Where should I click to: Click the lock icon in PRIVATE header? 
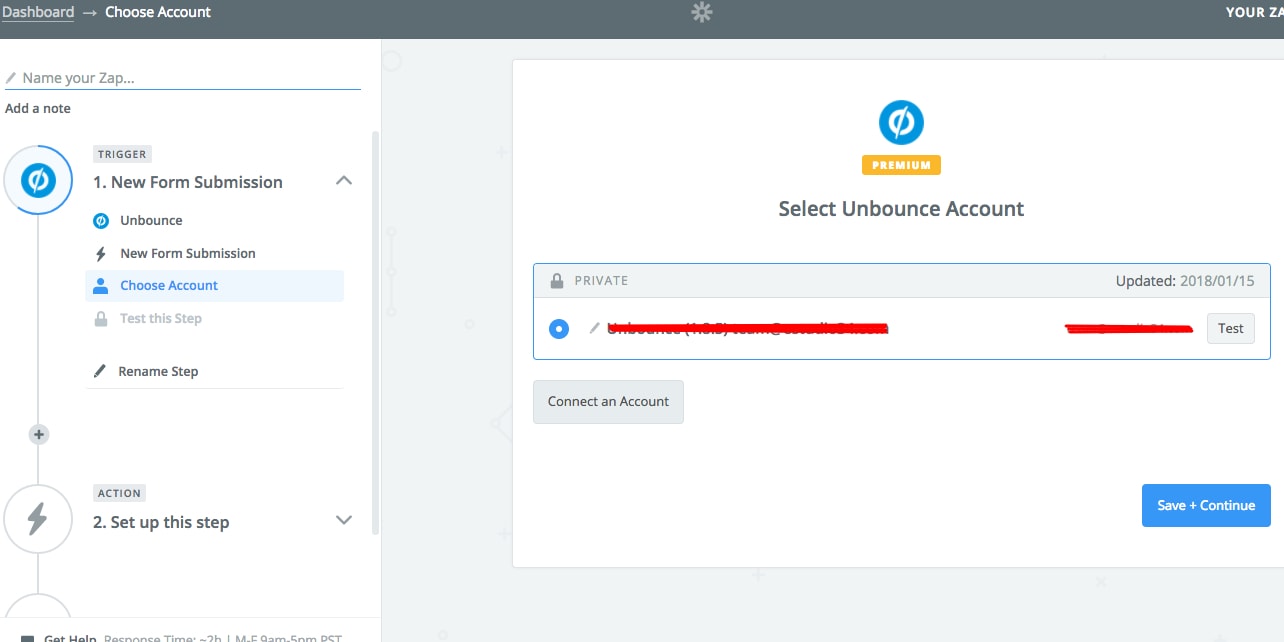click(557, 281)
